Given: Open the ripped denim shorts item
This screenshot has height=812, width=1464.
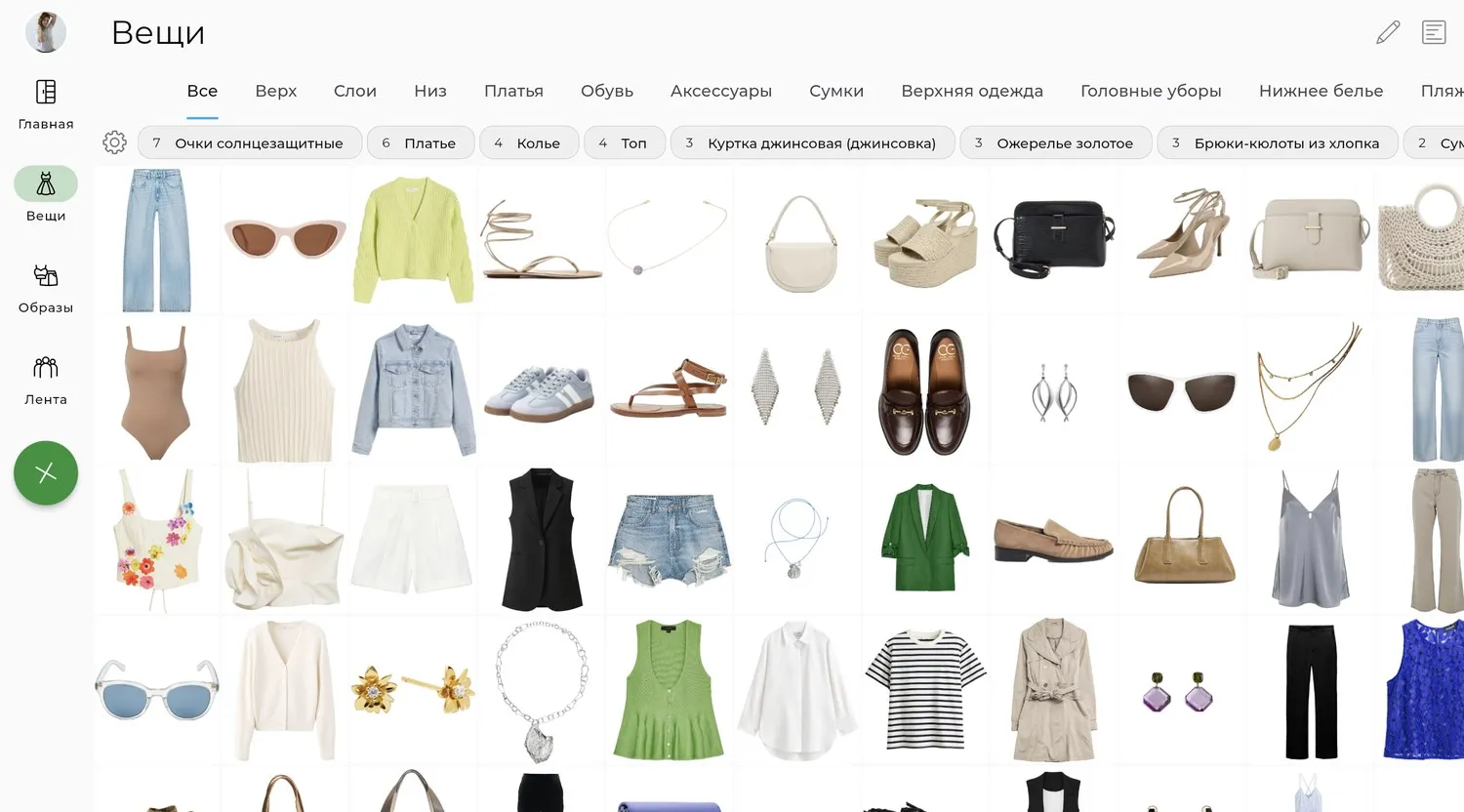Looking at the screenshot, I should (x=670, y=541).
